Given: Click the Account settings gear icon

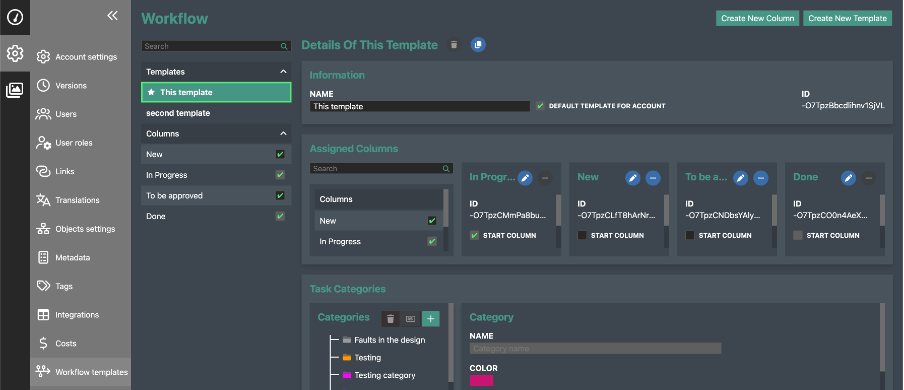Looking at the screenshot, I should pyautogui.click(x=43, y=57).
